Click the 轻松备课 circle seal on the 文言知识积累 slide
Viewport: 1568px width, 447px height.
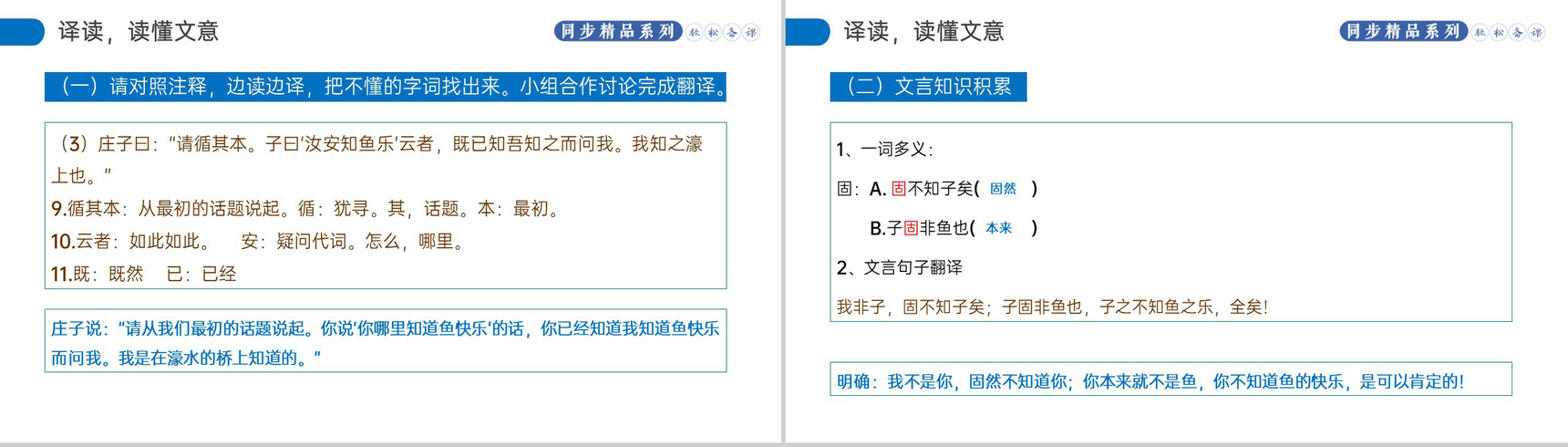1508,32
